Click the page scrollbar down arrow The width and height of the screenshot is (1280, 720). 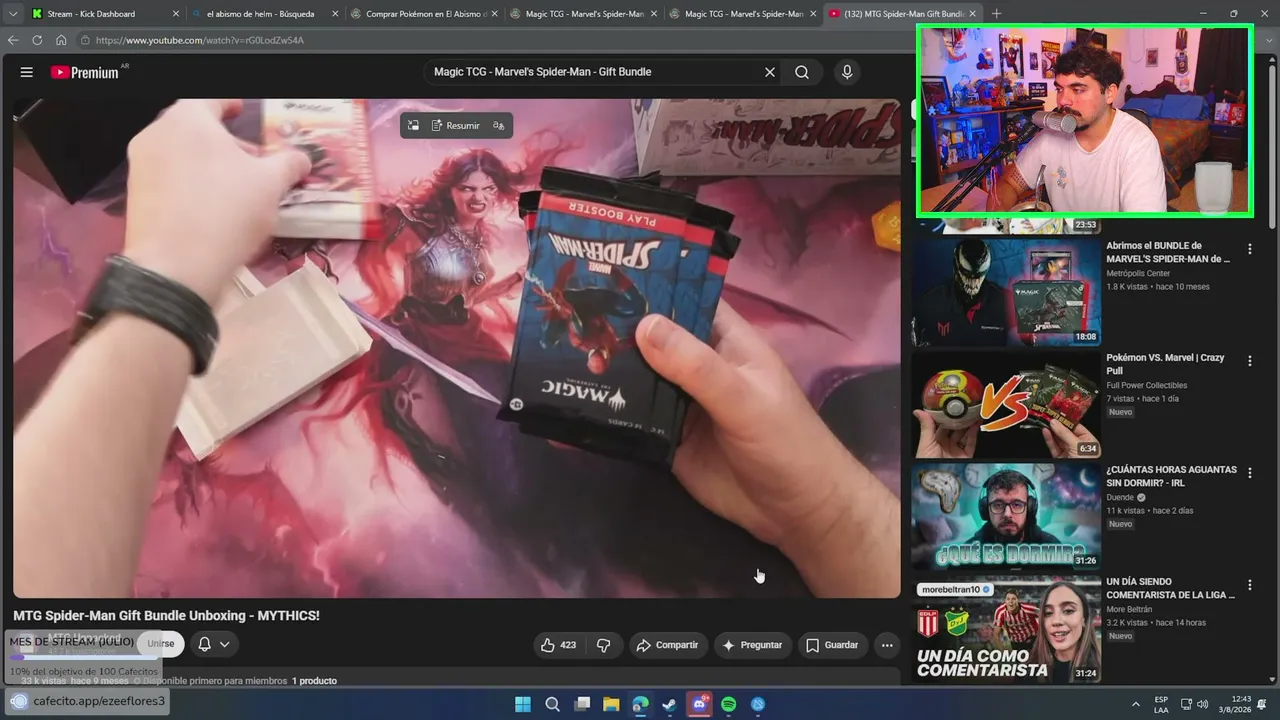coord(1272,680)
